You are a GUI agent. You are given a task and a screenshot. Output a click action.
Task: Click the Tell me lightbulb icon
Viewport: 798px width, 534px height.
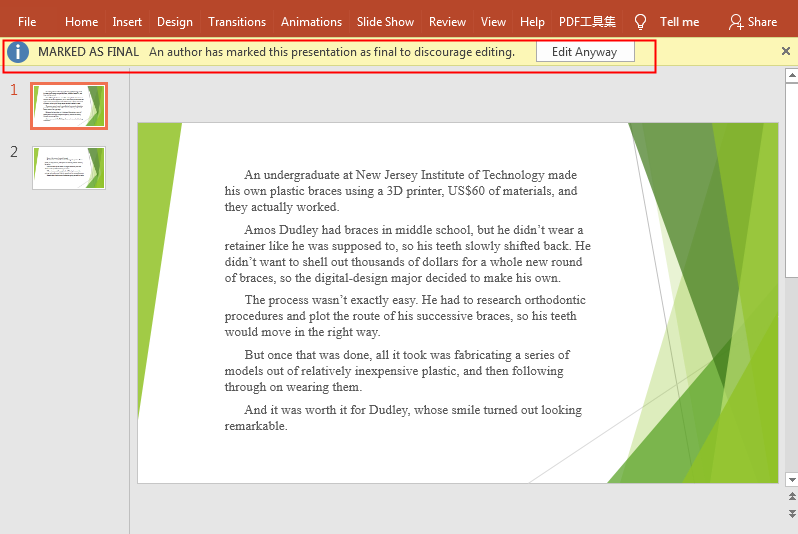640,22
